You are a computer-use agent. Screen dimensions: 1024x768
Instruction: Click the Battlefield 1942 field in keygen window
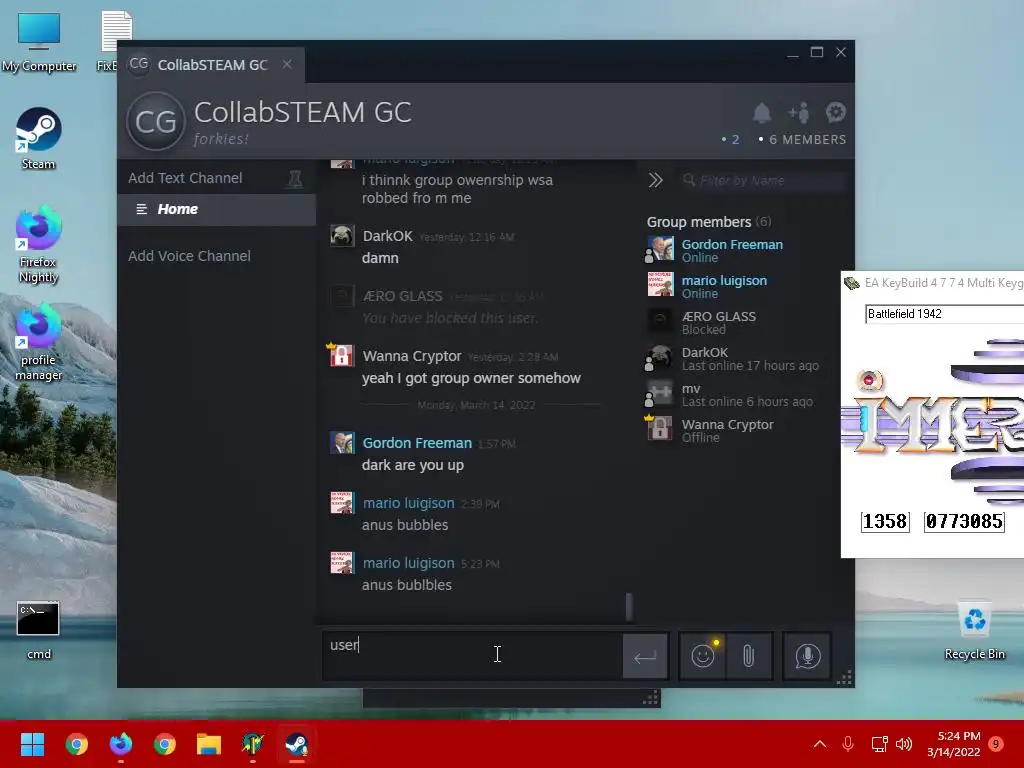coord(944,314)
